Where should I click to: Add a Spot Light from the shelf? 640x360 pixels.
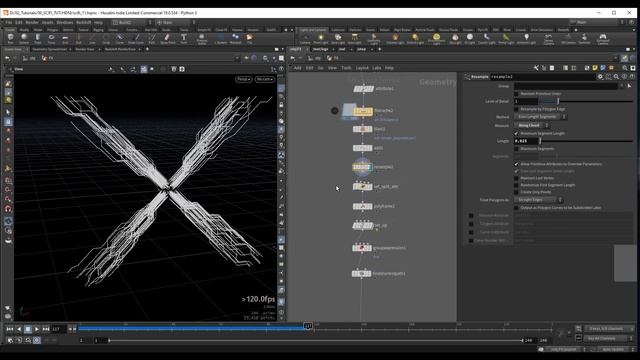[x=338, y=39]
